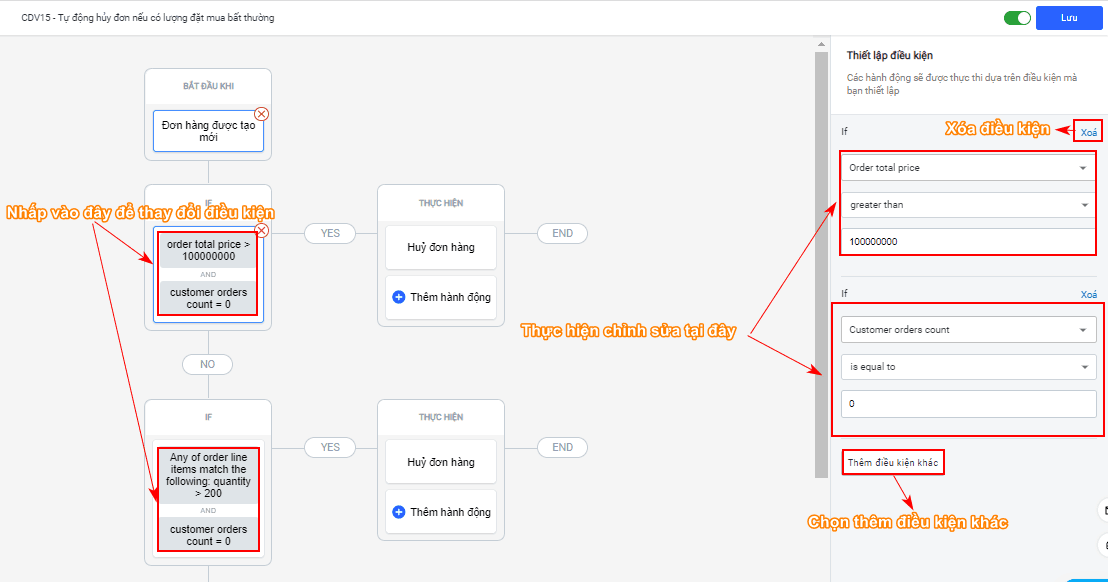Select the second 'Huỷ đơn hàng' action
Viewport: 1108px width, 582px height.
click(x=441, y=462)
